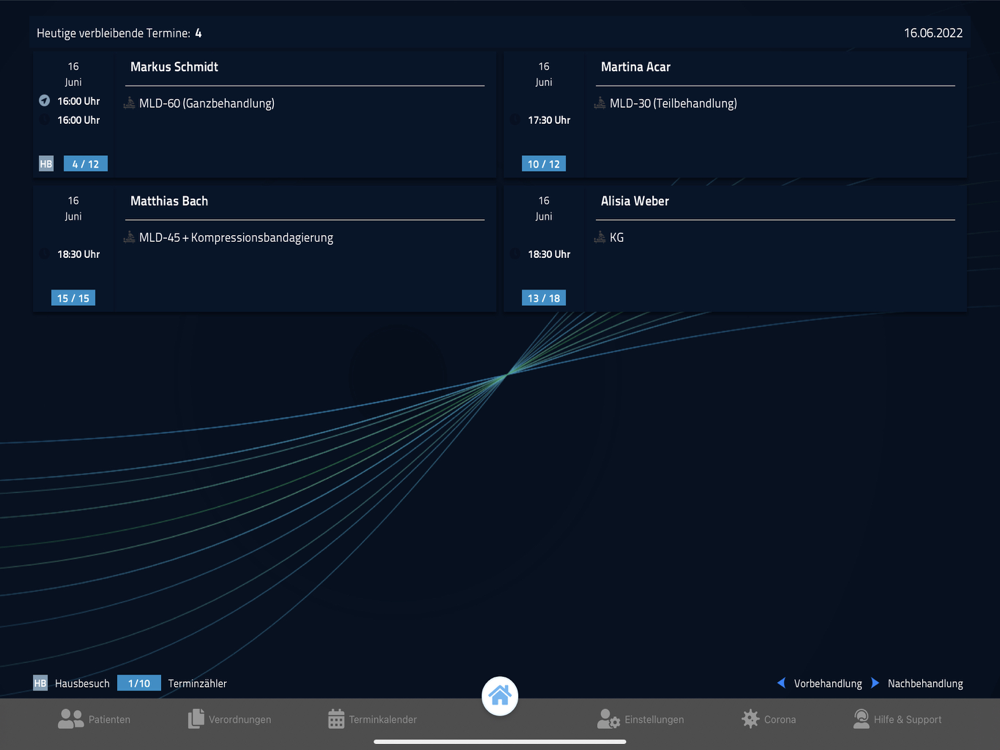Open the Corona tab
1000x750 pixels.
click(768, 719)
